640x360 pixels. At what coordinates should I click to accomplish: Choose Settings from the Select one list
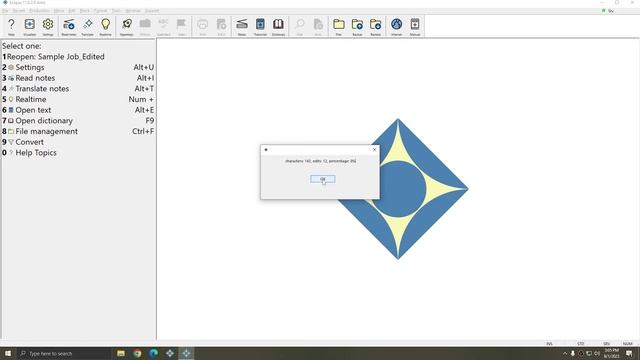pyautogui.click(x=78, y=67)
